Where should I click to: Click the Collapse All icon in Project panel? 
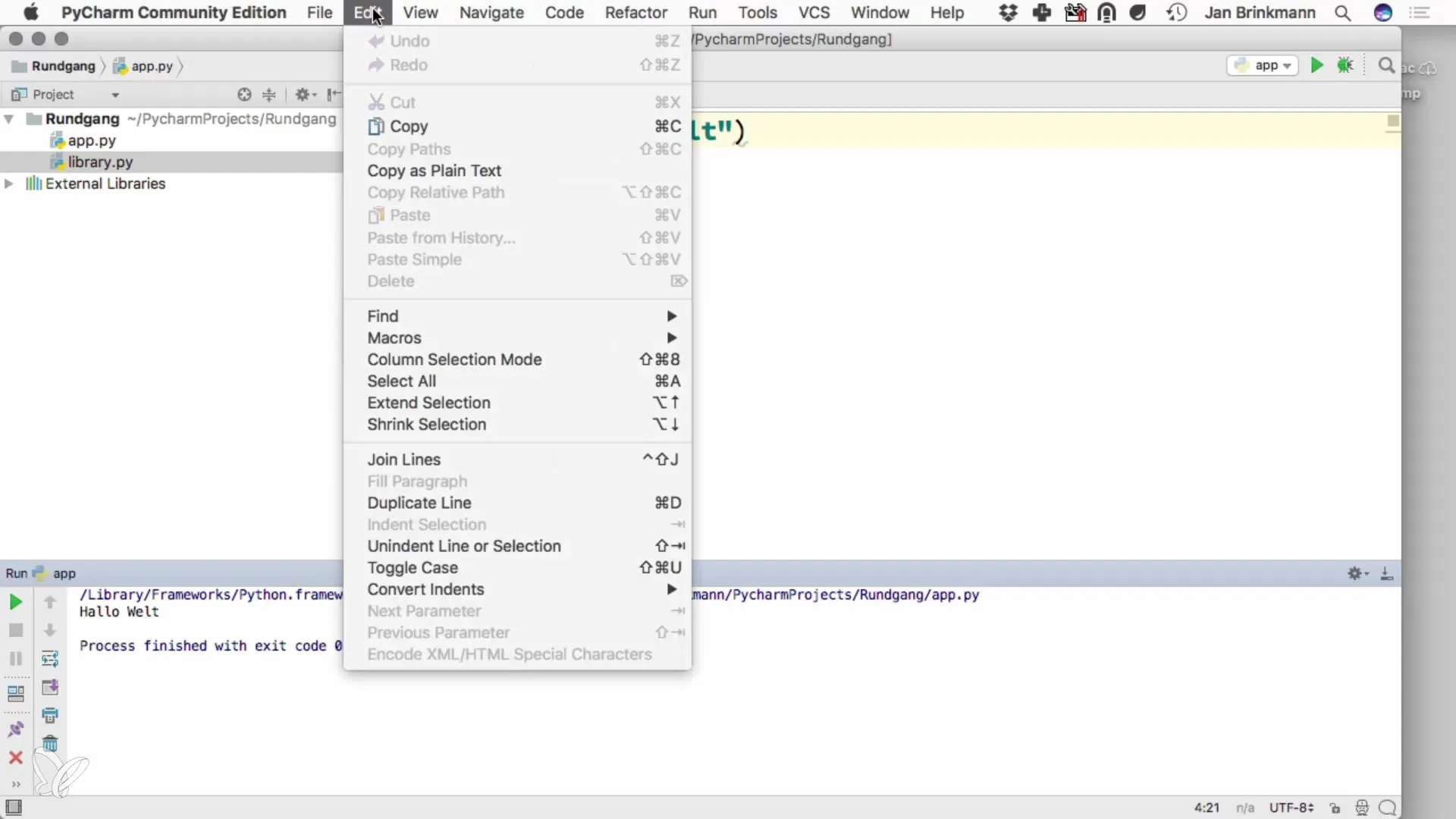point(269,95)
